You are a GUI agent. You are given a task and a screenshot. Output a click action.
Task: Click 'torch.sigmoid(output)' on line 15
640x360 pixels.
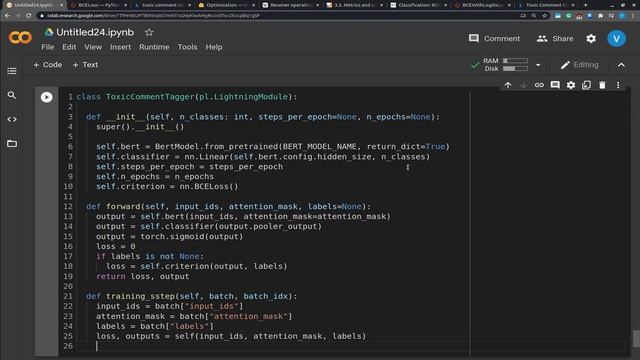point(192,236)
